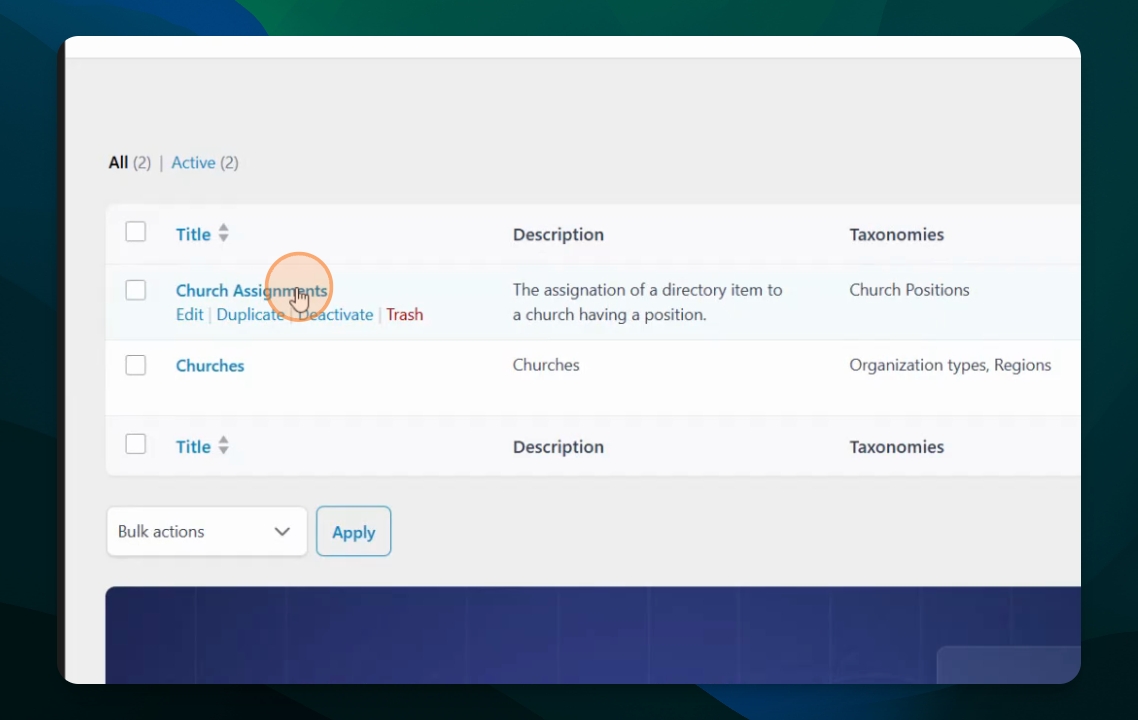1138x720 pixels.
Task: Click 'Organization types, Regions' taxonomy text
Action: click(950, 365)
